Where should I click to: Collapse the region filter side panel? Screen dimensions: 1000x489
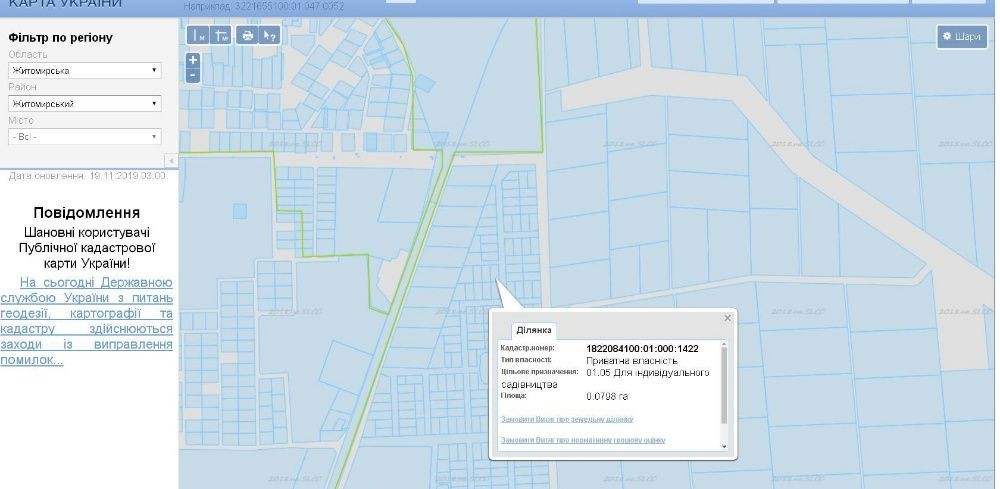click(x=171, y=160)
